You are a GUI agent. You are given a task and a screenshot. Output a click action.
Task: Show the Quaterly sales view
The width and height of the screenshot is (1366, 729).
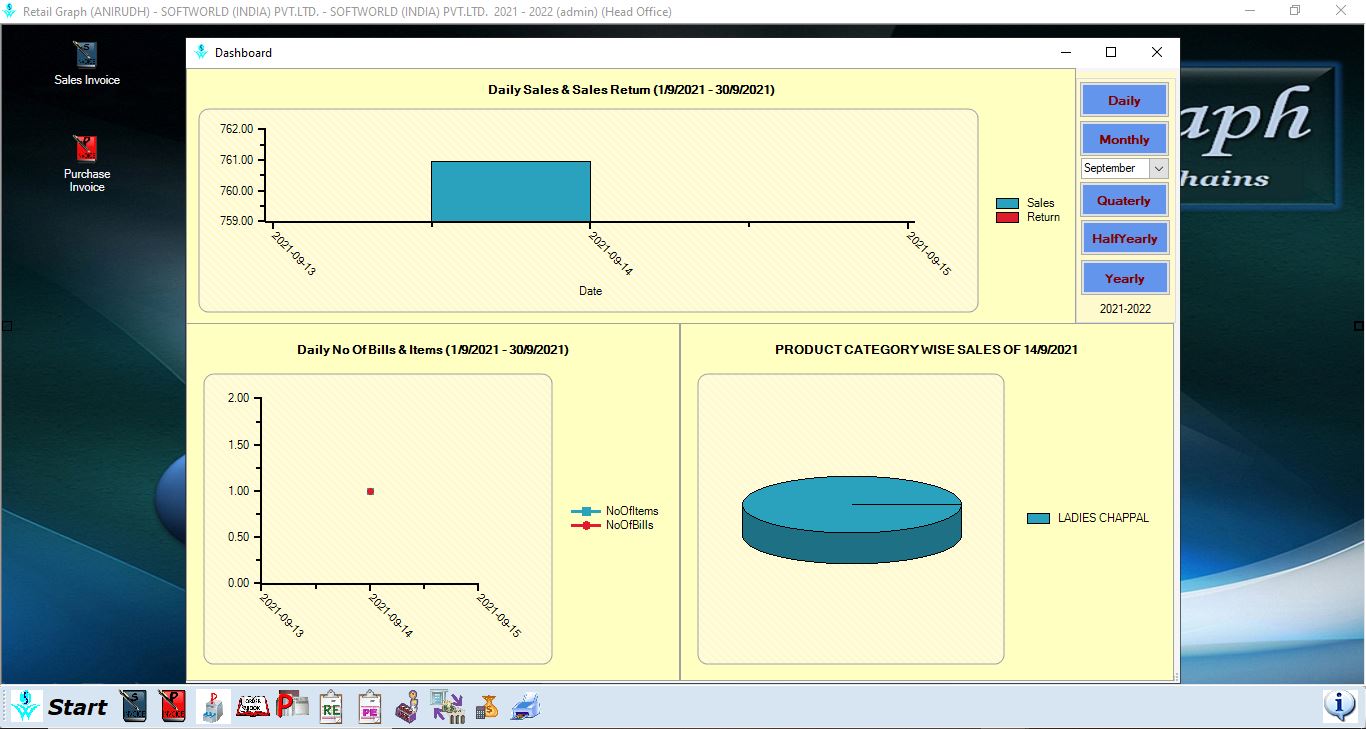pos(1124,200)
